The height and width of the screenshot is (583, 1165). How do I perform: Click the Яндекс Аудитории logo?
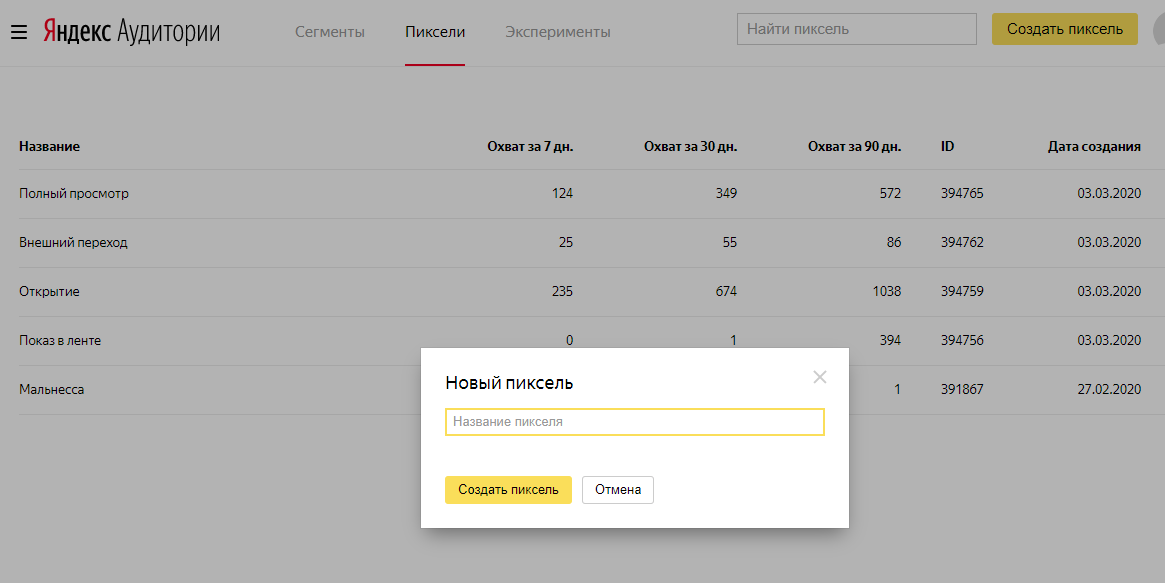coord(131,32)
